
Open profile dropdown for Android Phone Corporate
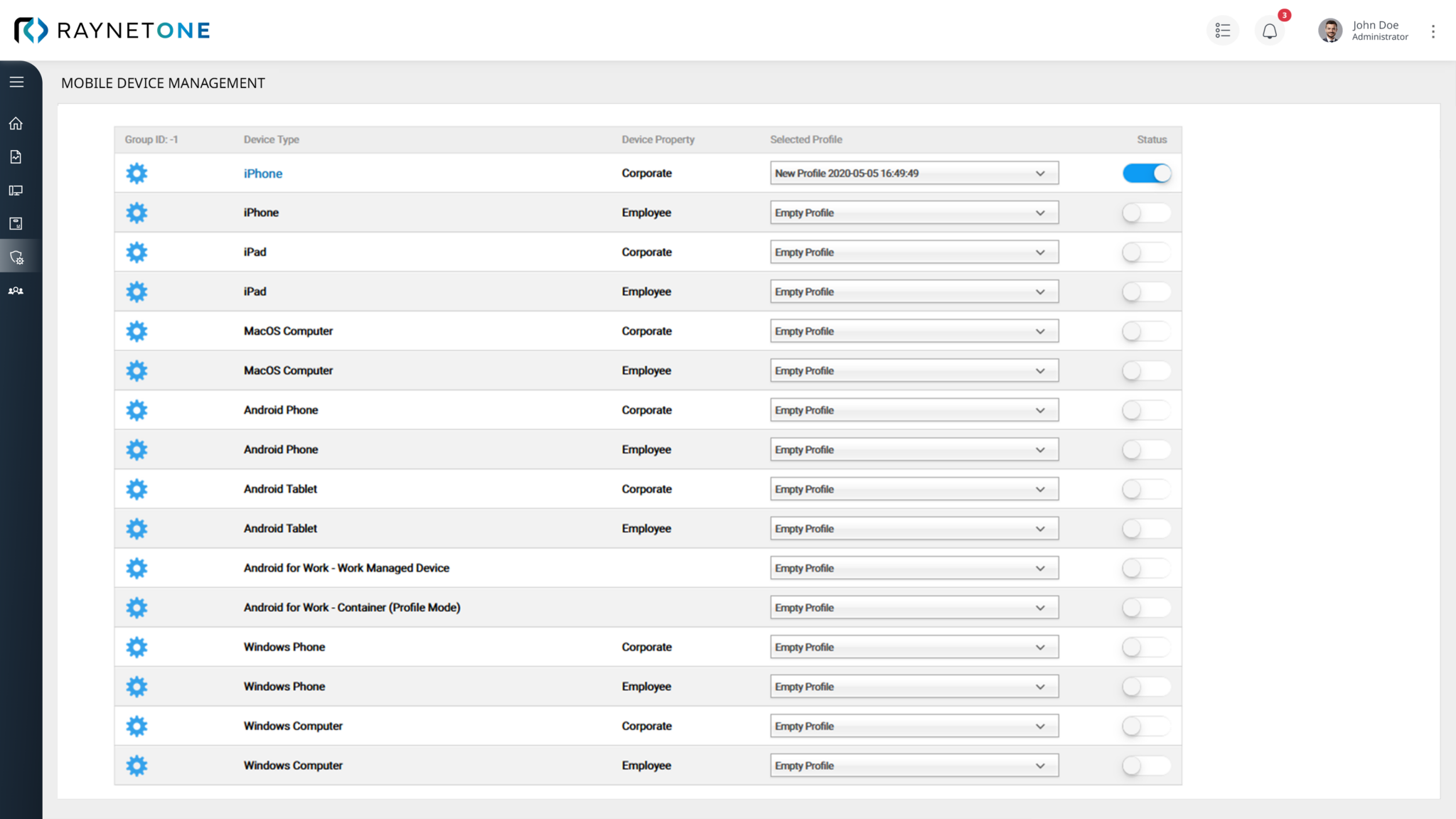tap(914, 410)
